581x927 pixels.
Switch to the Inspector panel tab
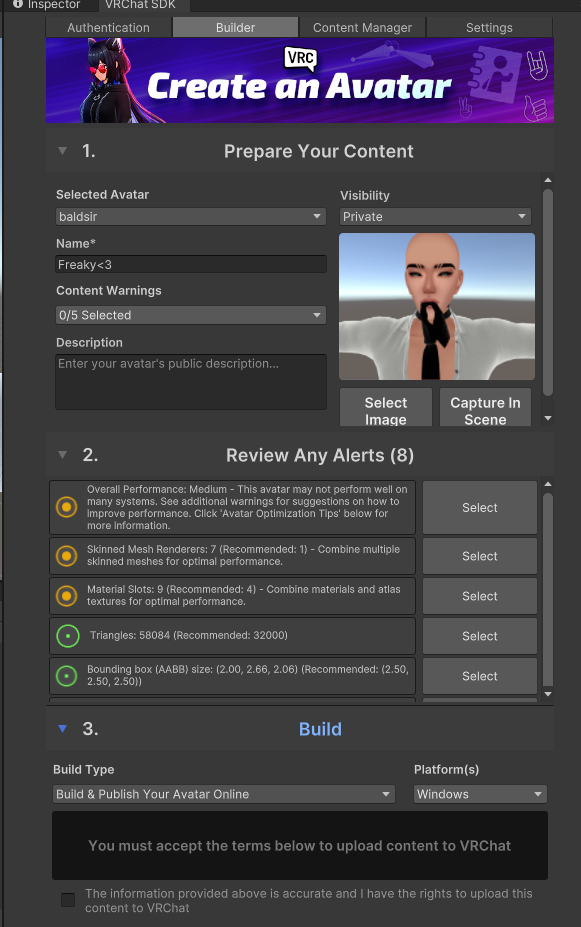pyautogui.click(x=47, y=5)
